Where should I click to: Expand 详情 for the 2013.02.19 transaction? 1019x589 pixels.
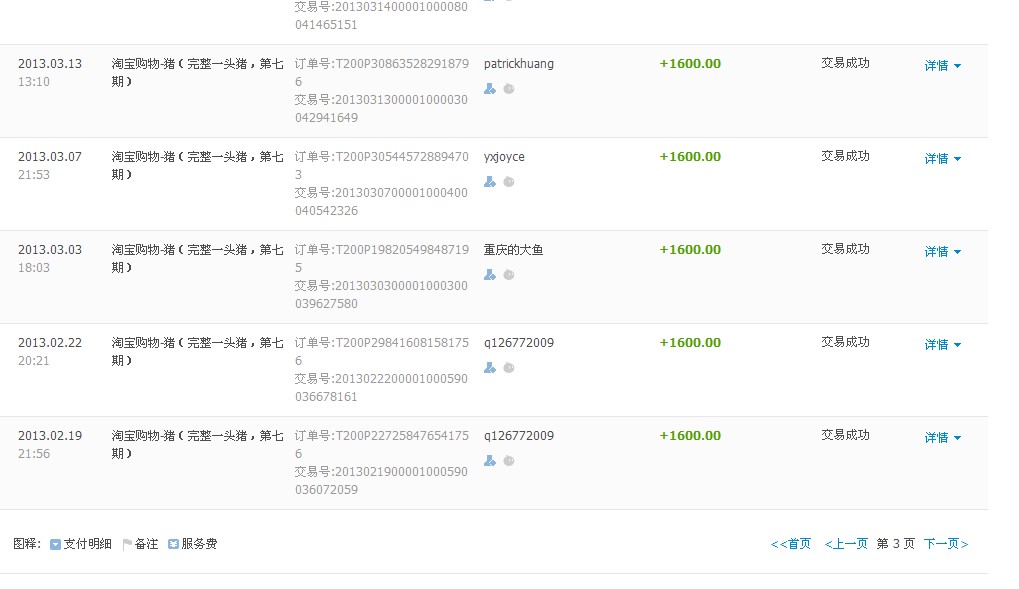(942, 438)
